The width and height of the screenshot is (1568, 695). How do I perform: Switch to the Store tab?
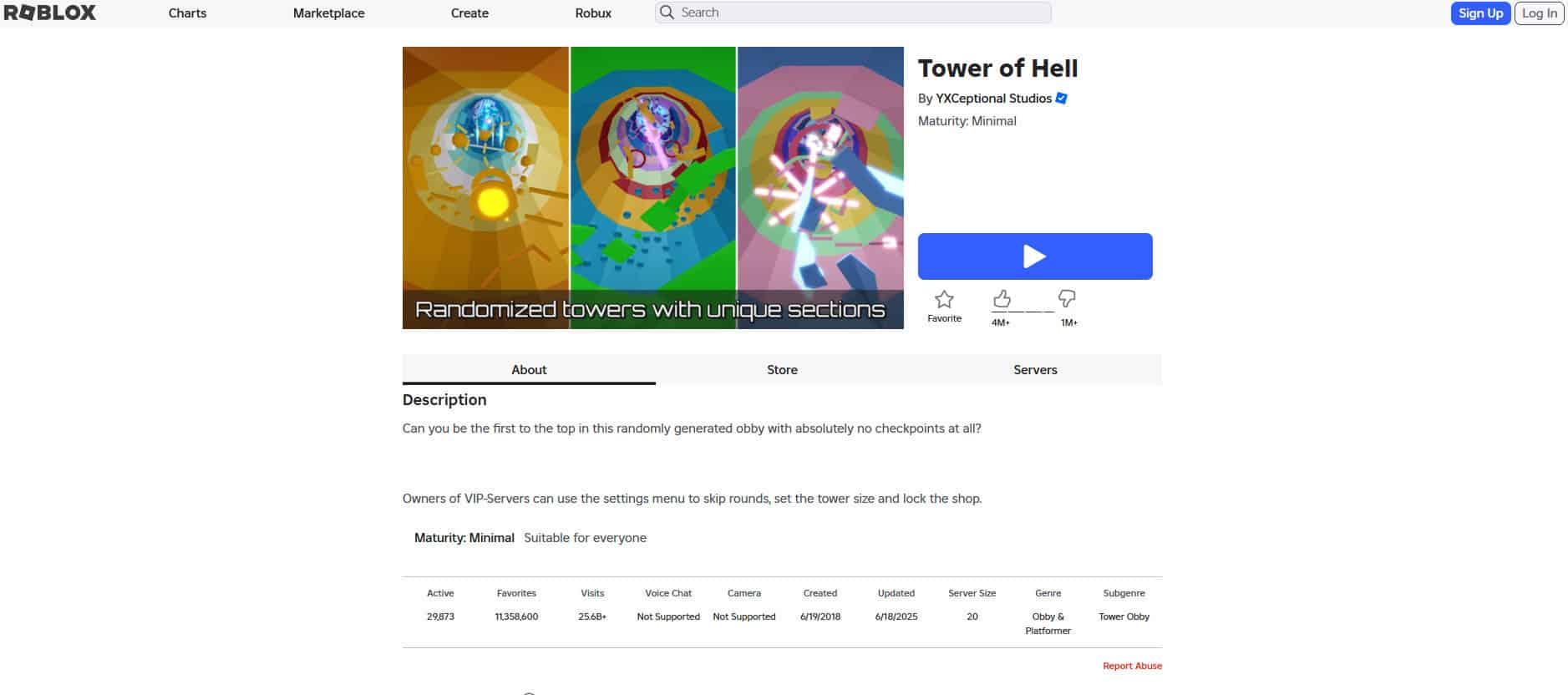[x=782, y=370]
